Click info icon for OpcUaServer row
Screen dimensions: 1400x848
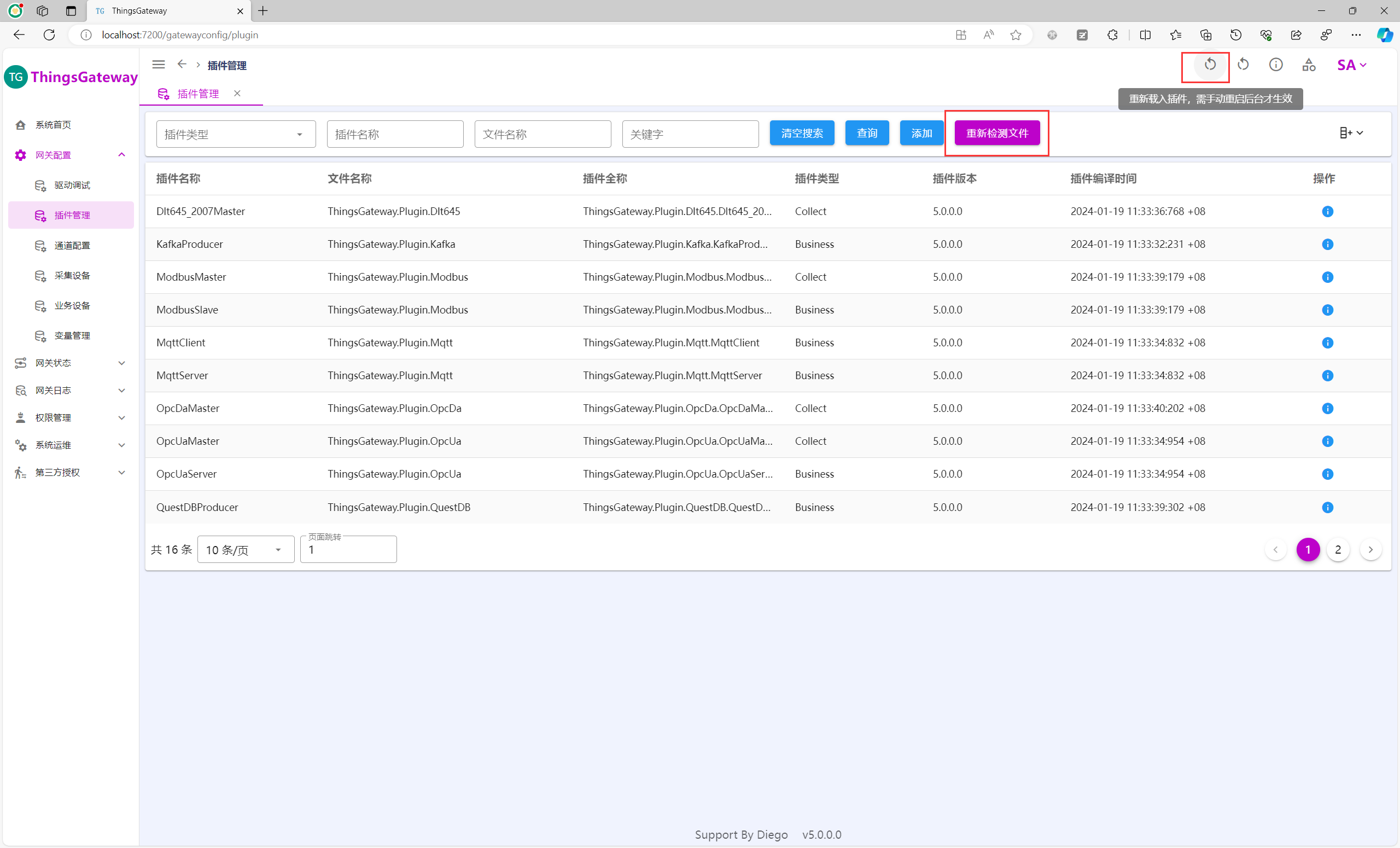[1327, 474]
